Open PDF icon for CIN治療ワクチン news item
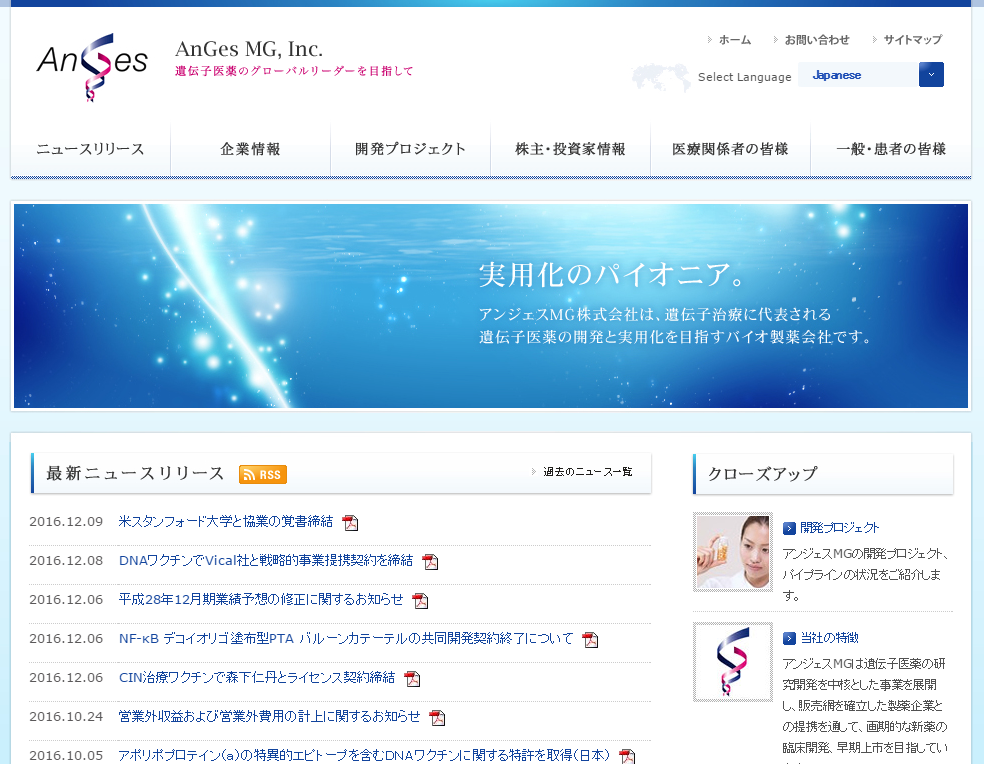The width and height of the screenshot is (984, 764). [x=412, y=678]
